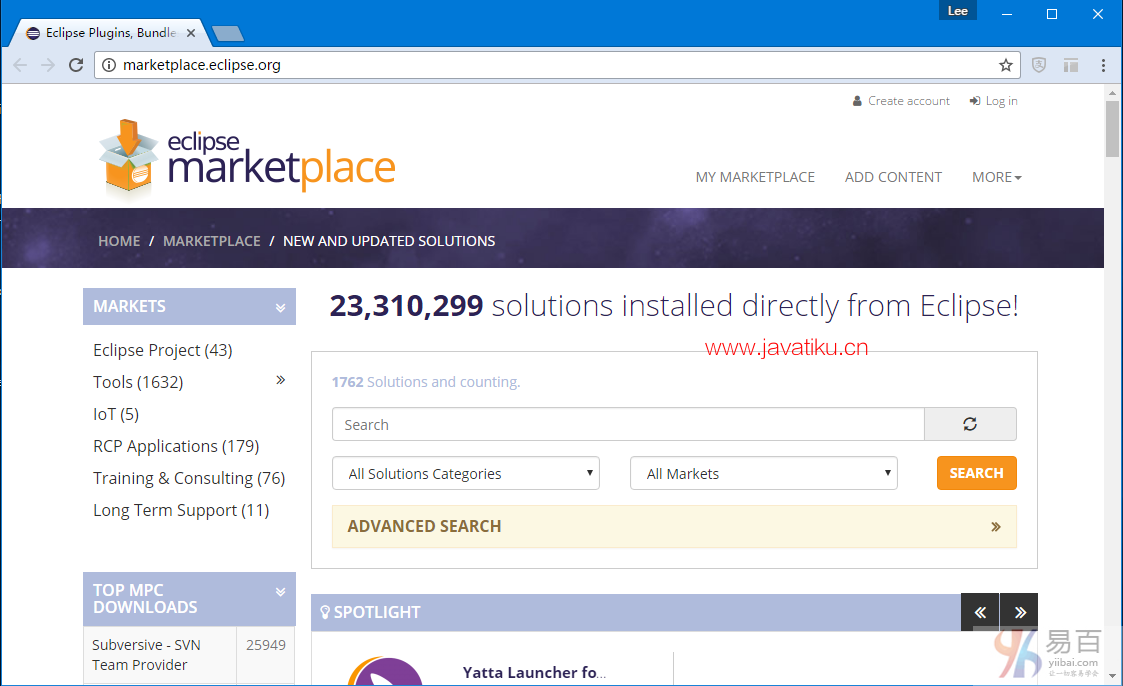This screenshot has width=1123, height=686.
Task: Click the search reset refresh icon
Action: [969, 424]
